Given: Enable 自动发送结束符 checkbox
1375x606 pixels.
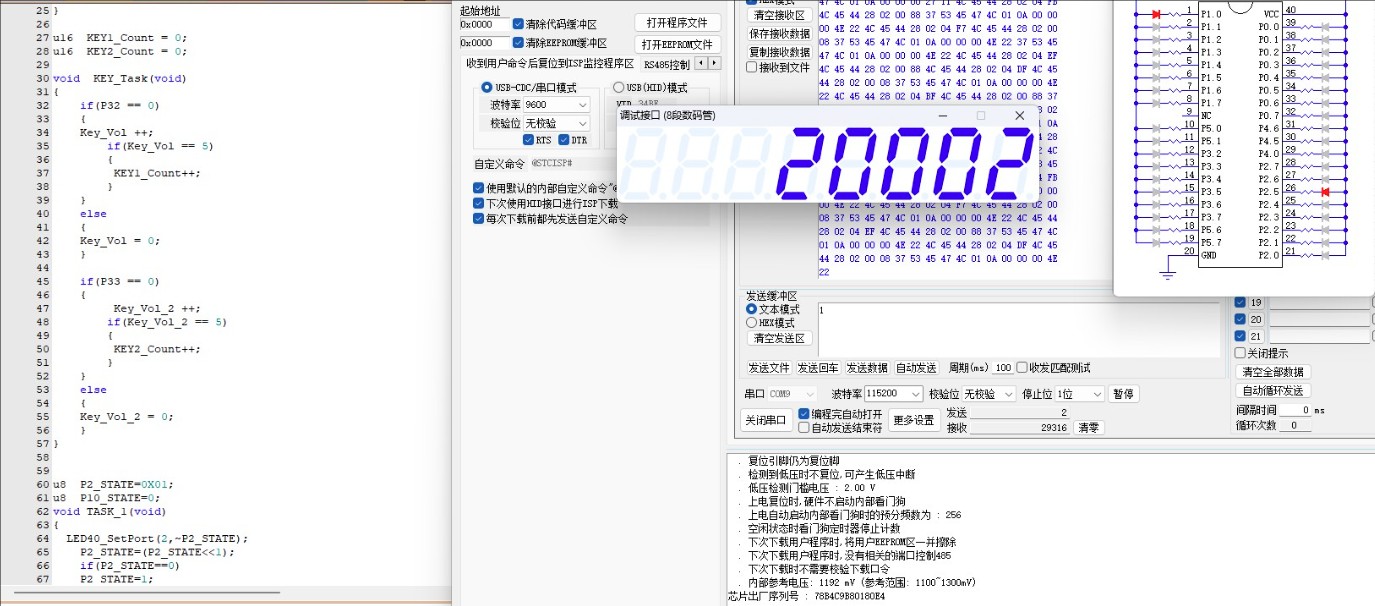Looking at the screenshot, I should (804, 428).
